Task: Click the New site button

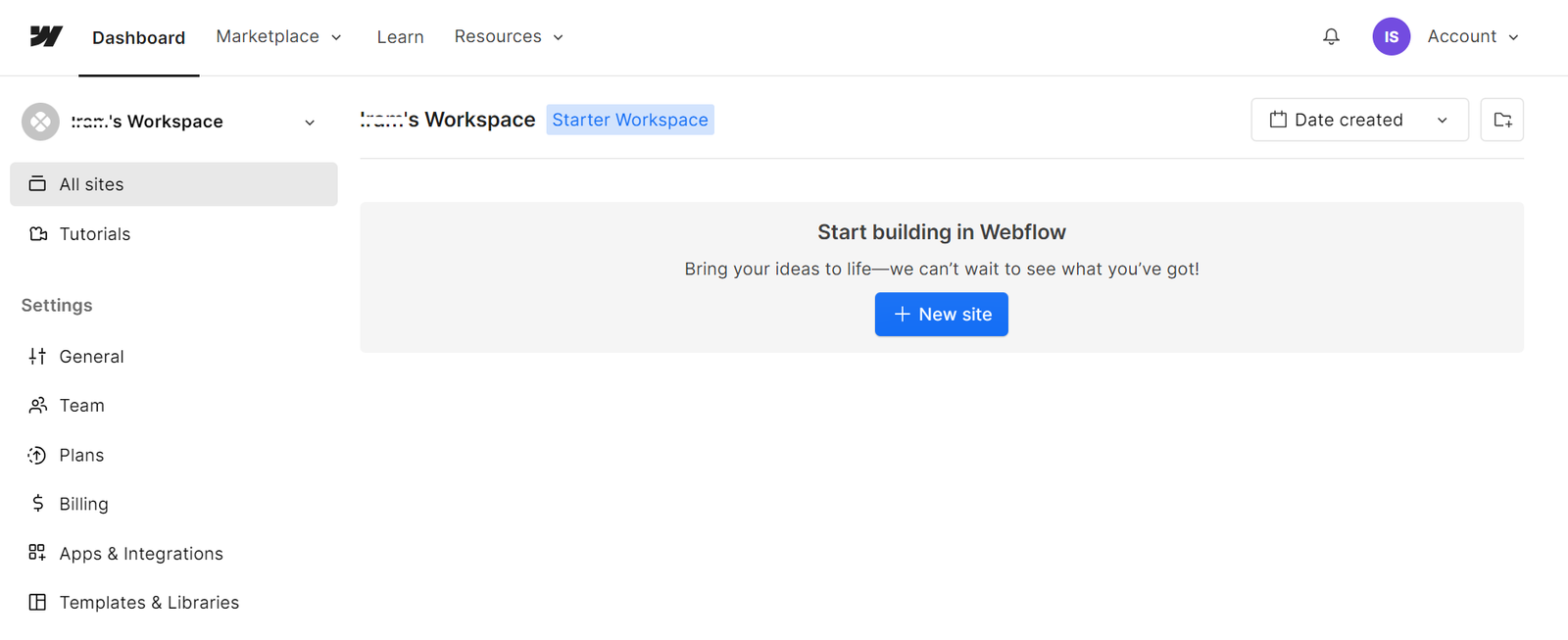Action: [x=941, y=314]
